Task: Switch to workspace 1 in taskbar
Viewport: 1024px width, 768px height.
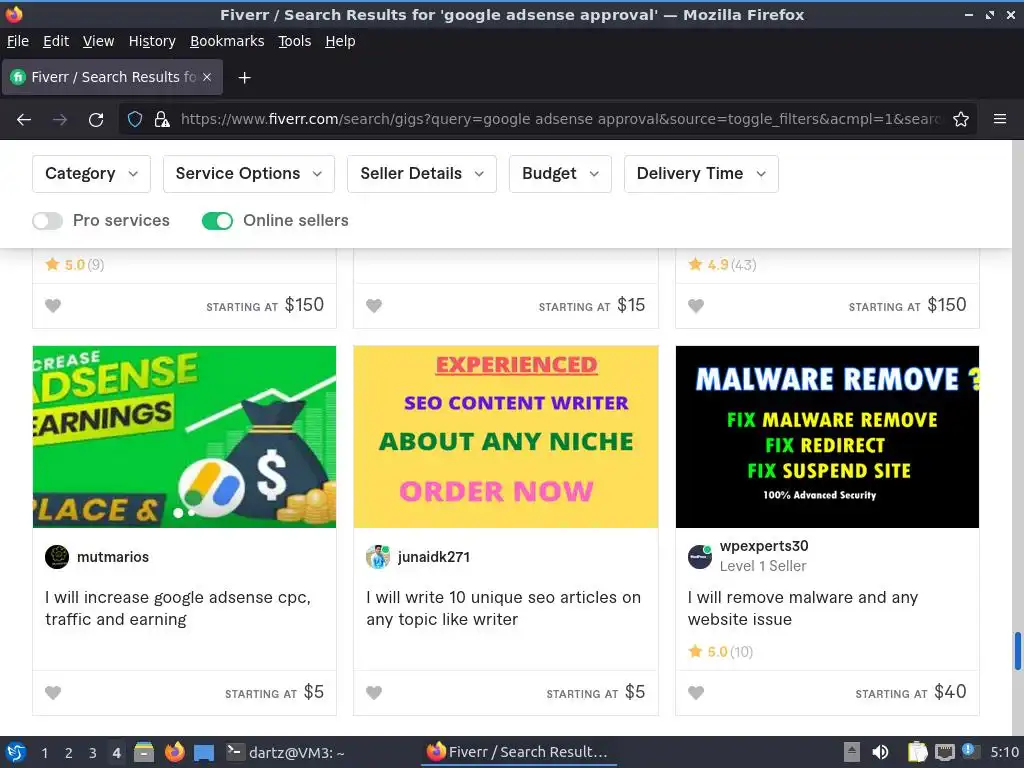Action: [x=44, y=753]
